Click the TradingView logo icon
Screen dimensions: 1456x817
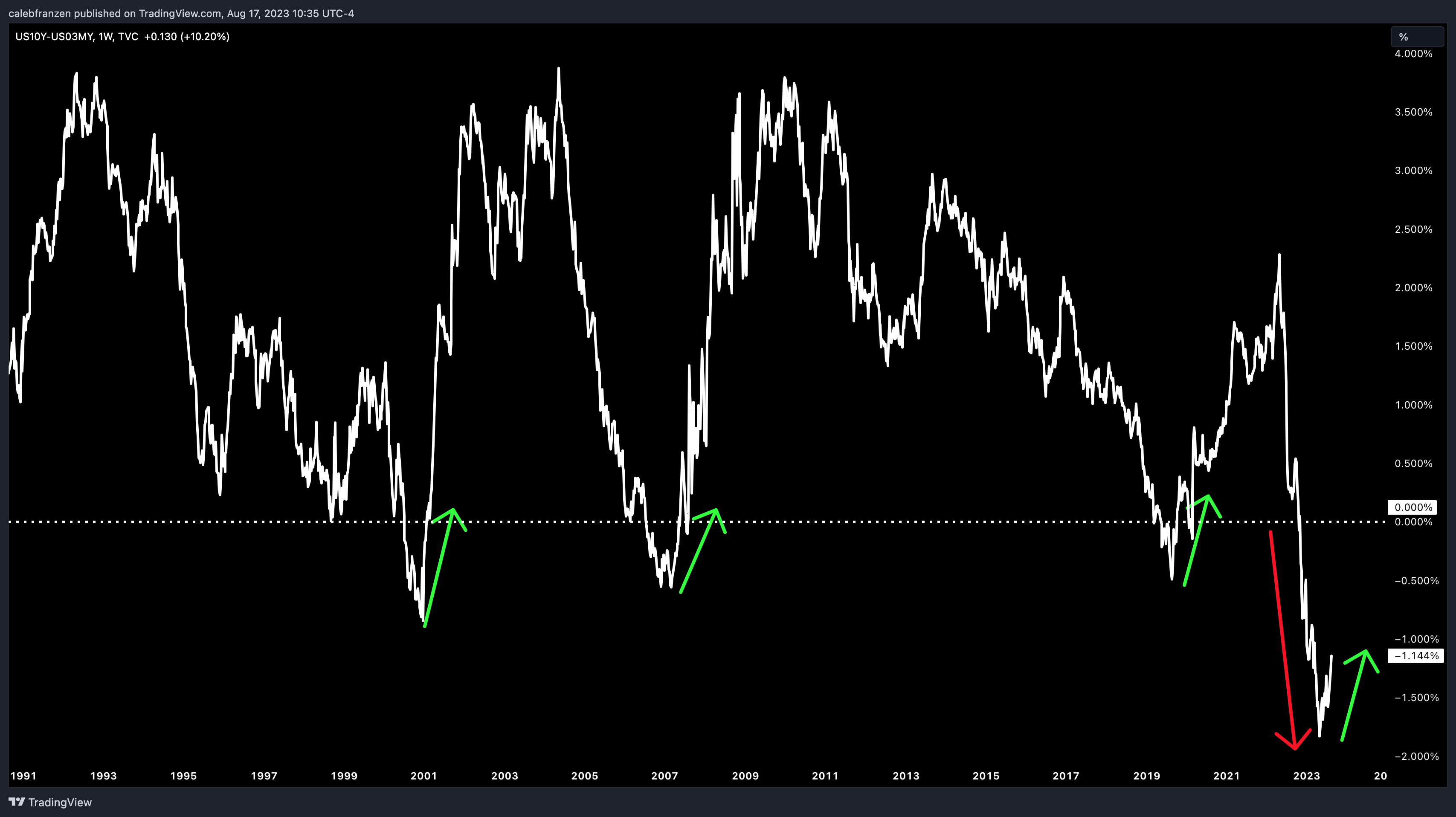[x=16, y=802]
